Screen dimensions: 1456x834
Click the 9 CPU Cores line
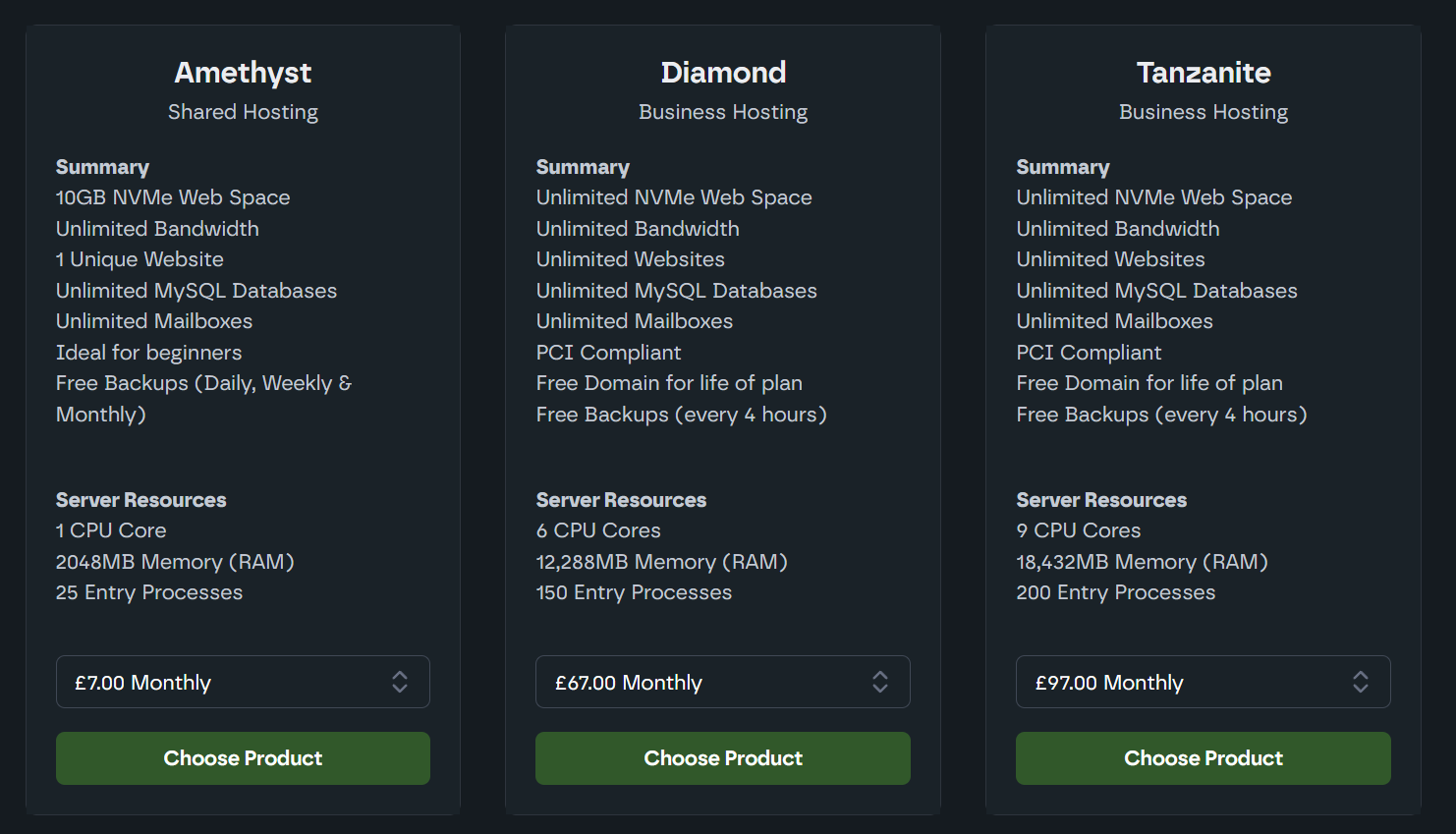point(1078,530)
